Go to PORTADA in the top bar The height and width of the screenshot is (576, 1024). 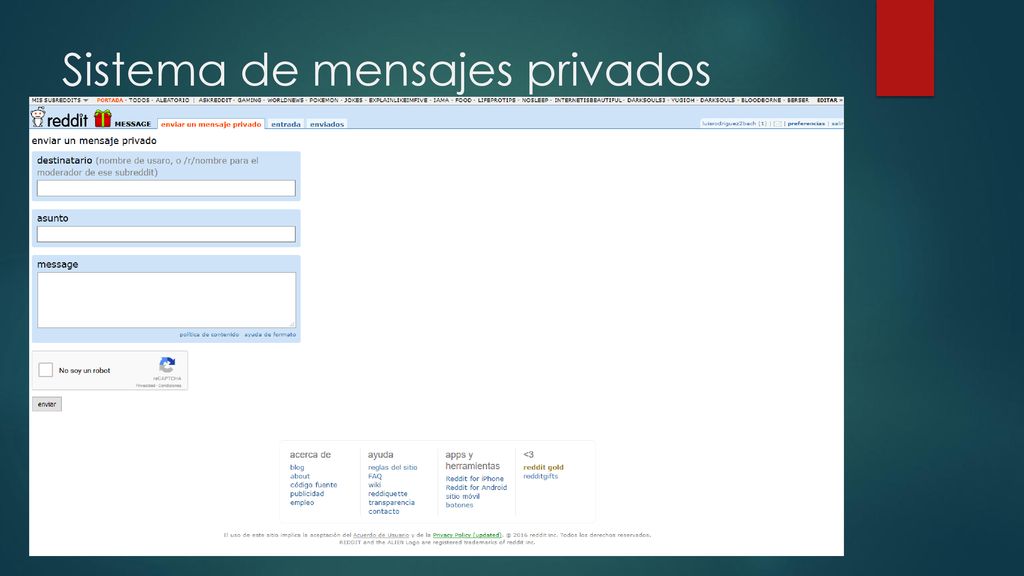tap(110, 101)
